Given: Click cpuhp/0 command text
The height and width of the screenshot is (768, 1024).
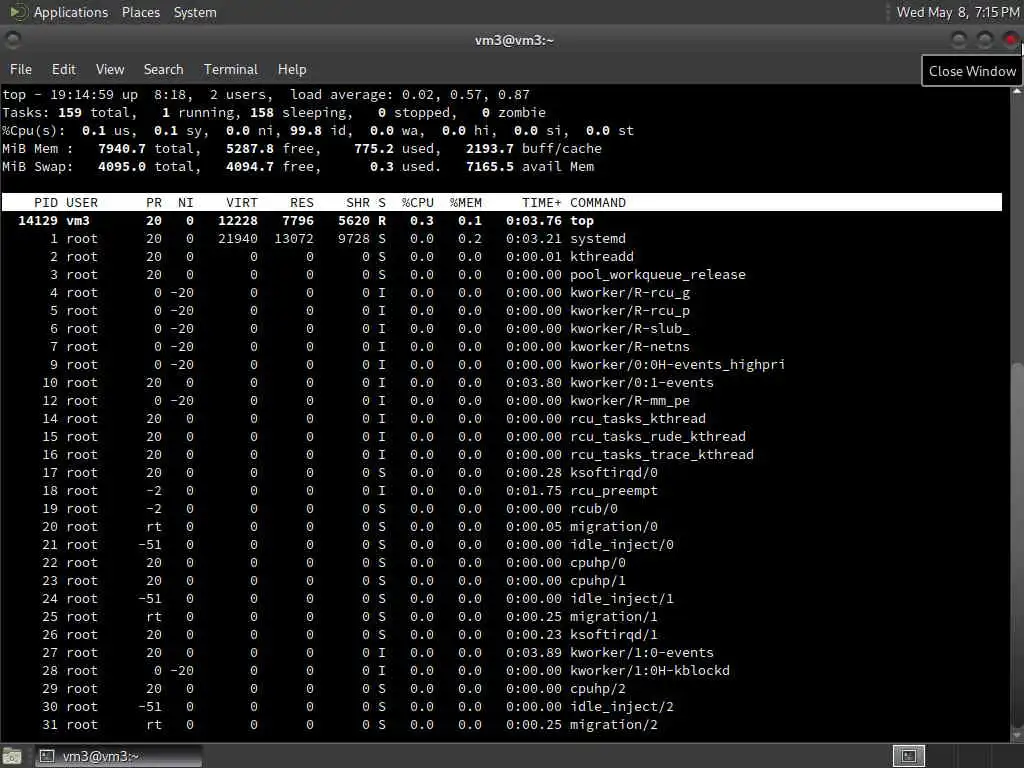Looking at the screenshot, I should [598, 563].
